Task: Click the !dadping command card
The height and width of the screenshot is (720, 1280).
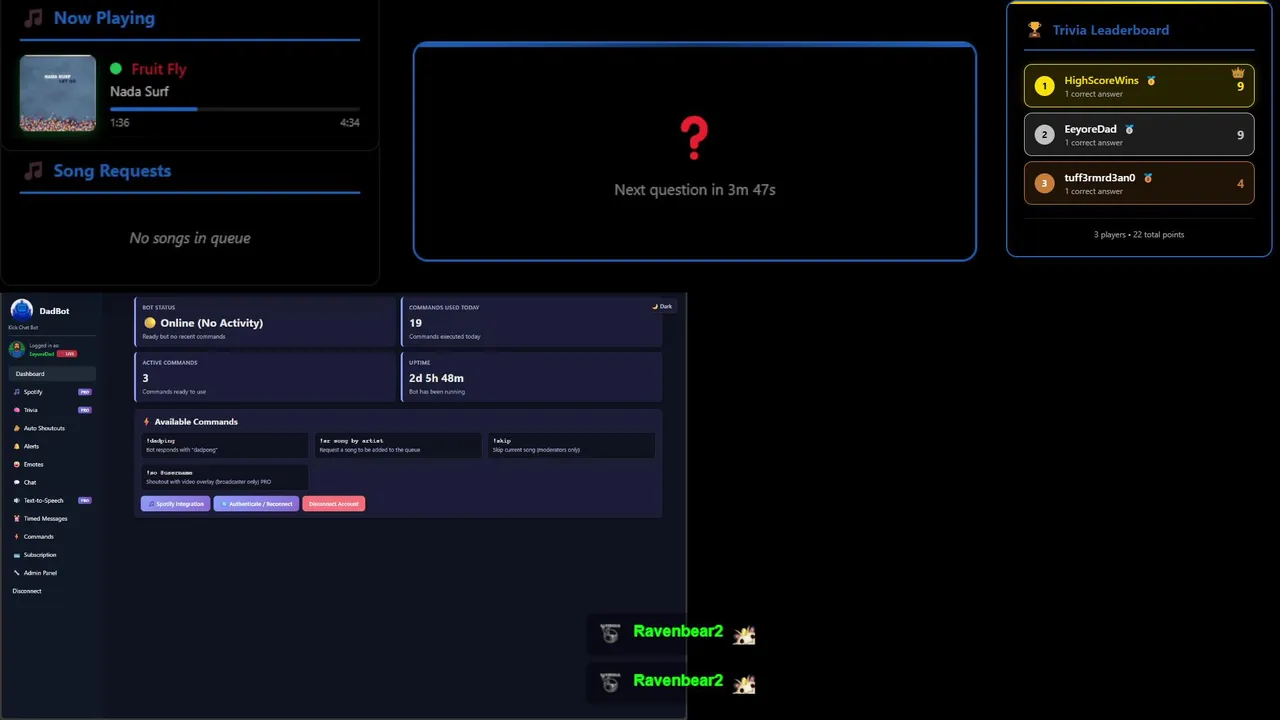Action: [x=225, y=445]
